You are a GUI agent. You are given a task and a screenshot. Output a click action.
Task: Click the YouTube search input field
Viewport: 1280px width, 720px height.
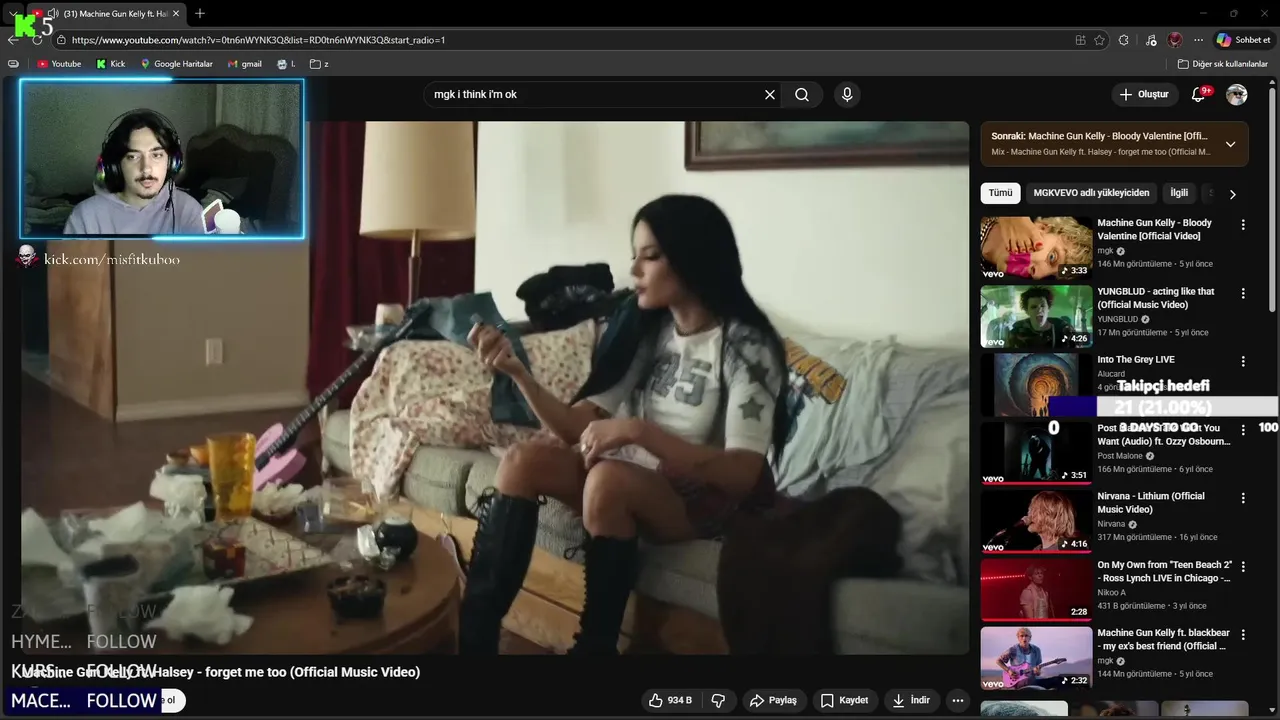(x=592, y=94)
